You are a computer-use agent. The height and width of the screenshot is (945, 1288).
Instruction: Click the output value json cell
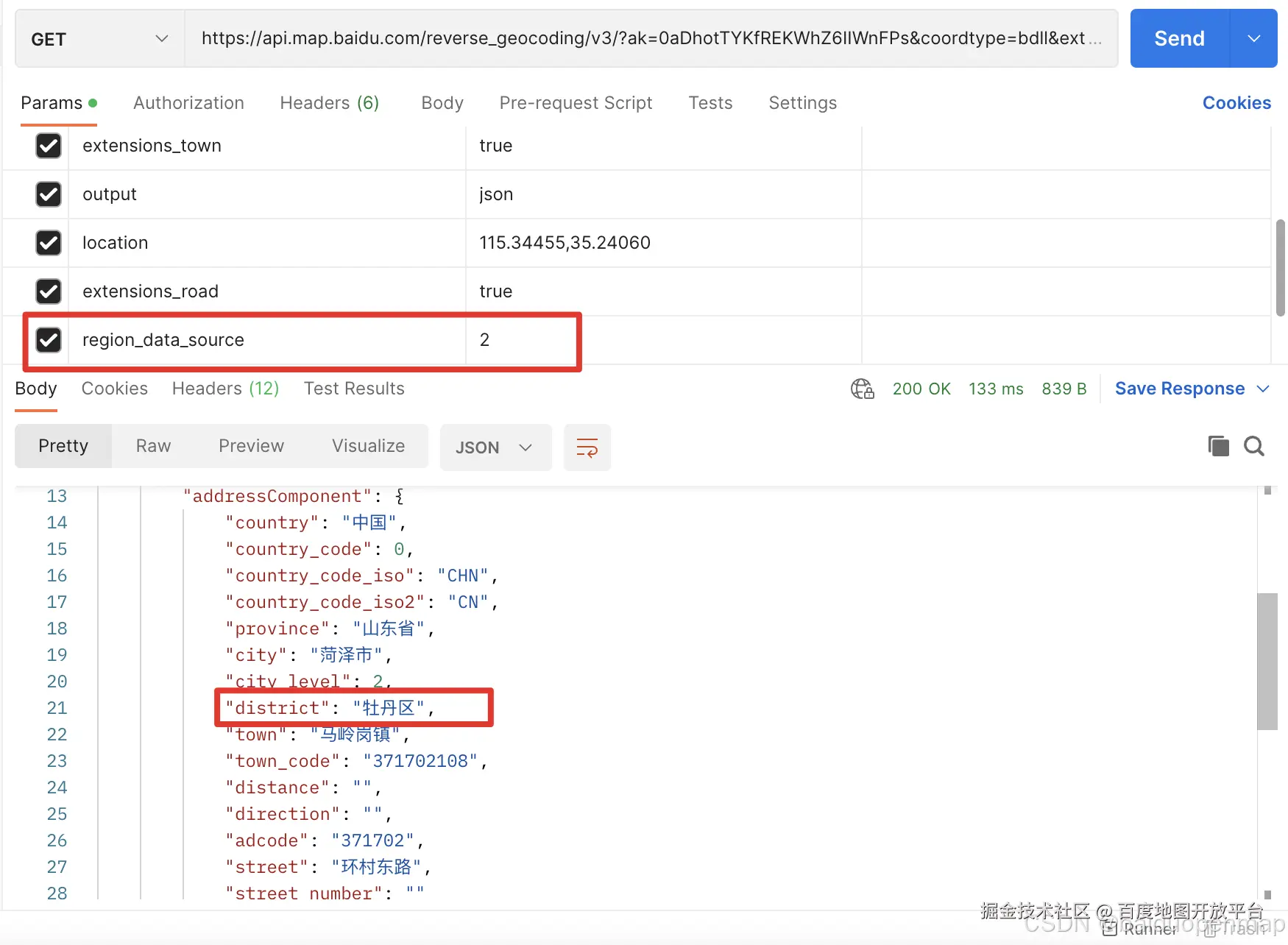pos(663,194)
